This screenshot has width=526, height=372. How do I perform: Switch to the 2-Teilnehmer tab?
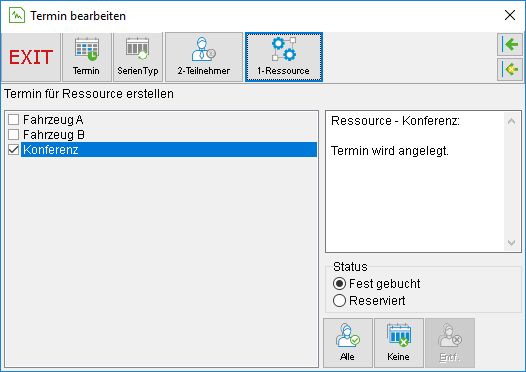tap(204, 57)
